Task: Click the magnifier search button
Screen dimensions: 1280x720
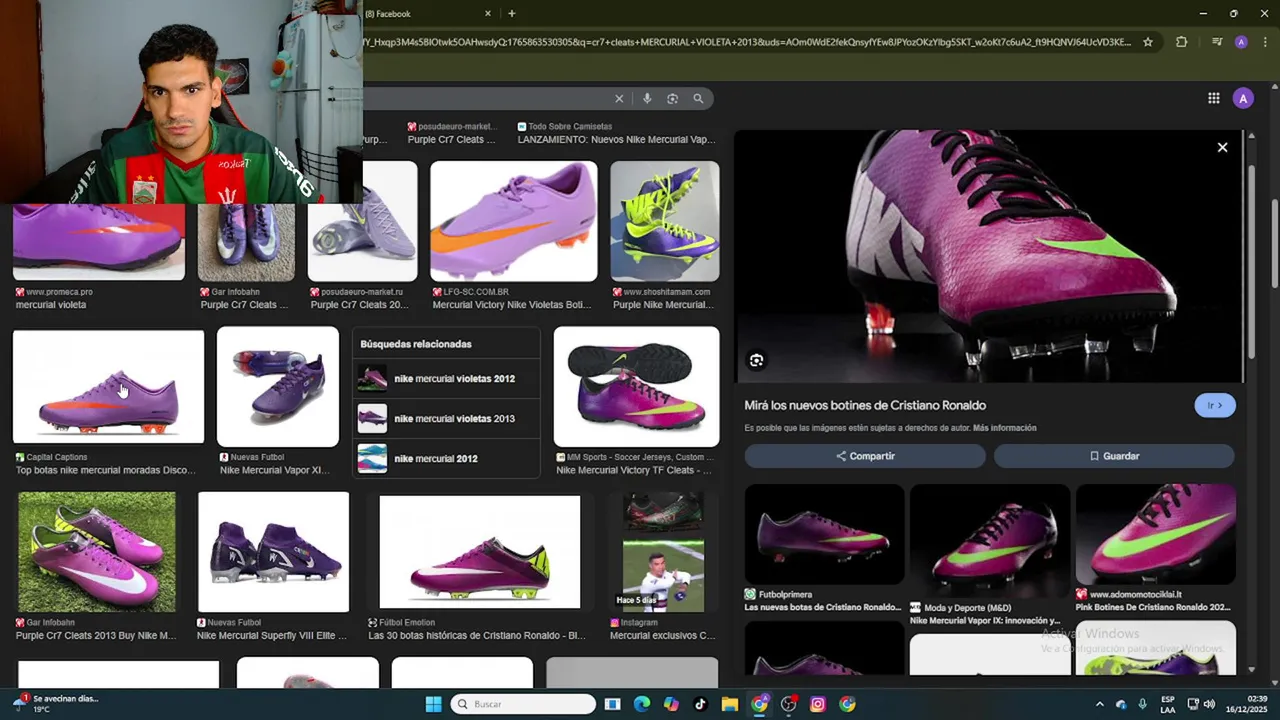Action: click(698, 98)
